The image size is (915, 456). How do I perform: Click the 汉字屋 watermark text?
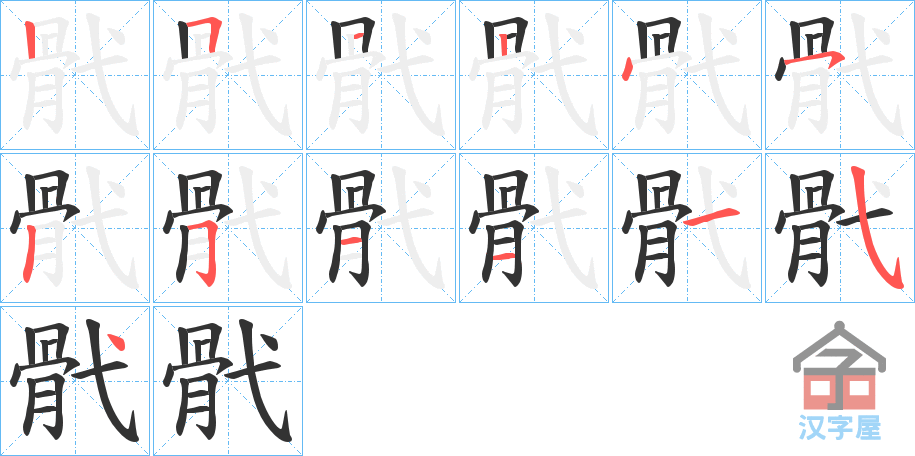839,427
